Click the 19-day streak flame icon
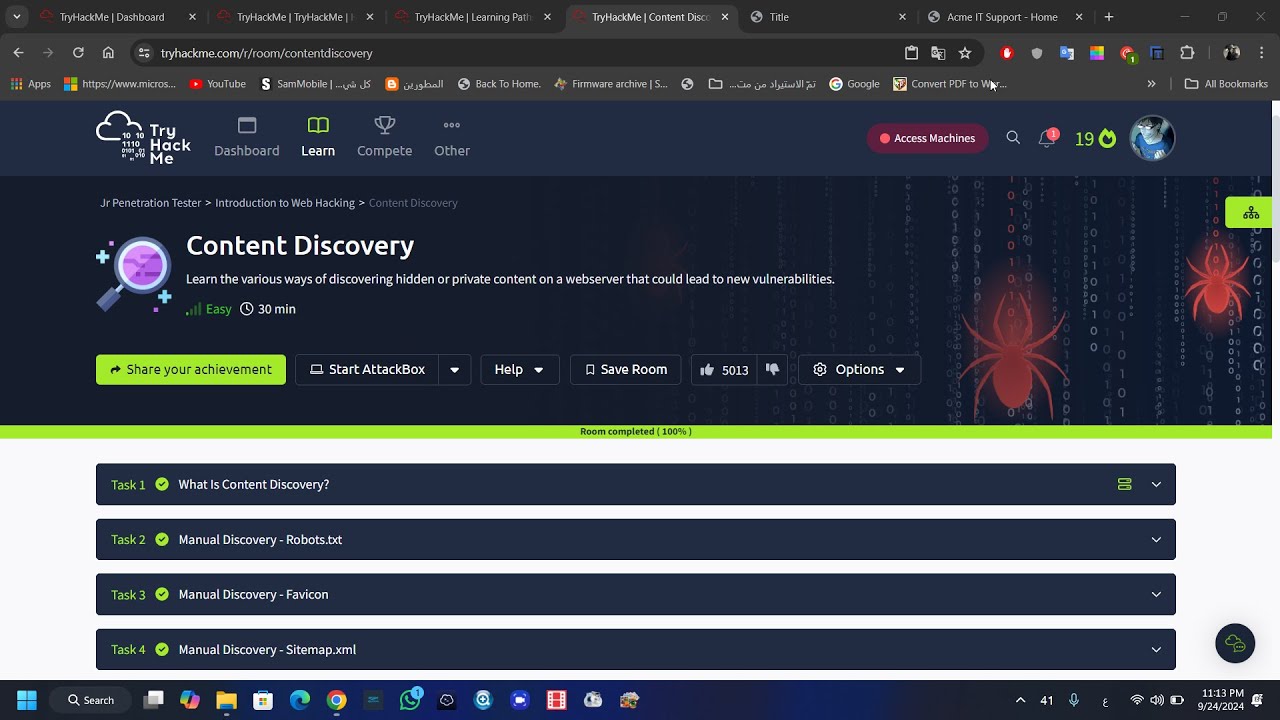Viewport: 1280px width, 720px height. point(1107,139)
